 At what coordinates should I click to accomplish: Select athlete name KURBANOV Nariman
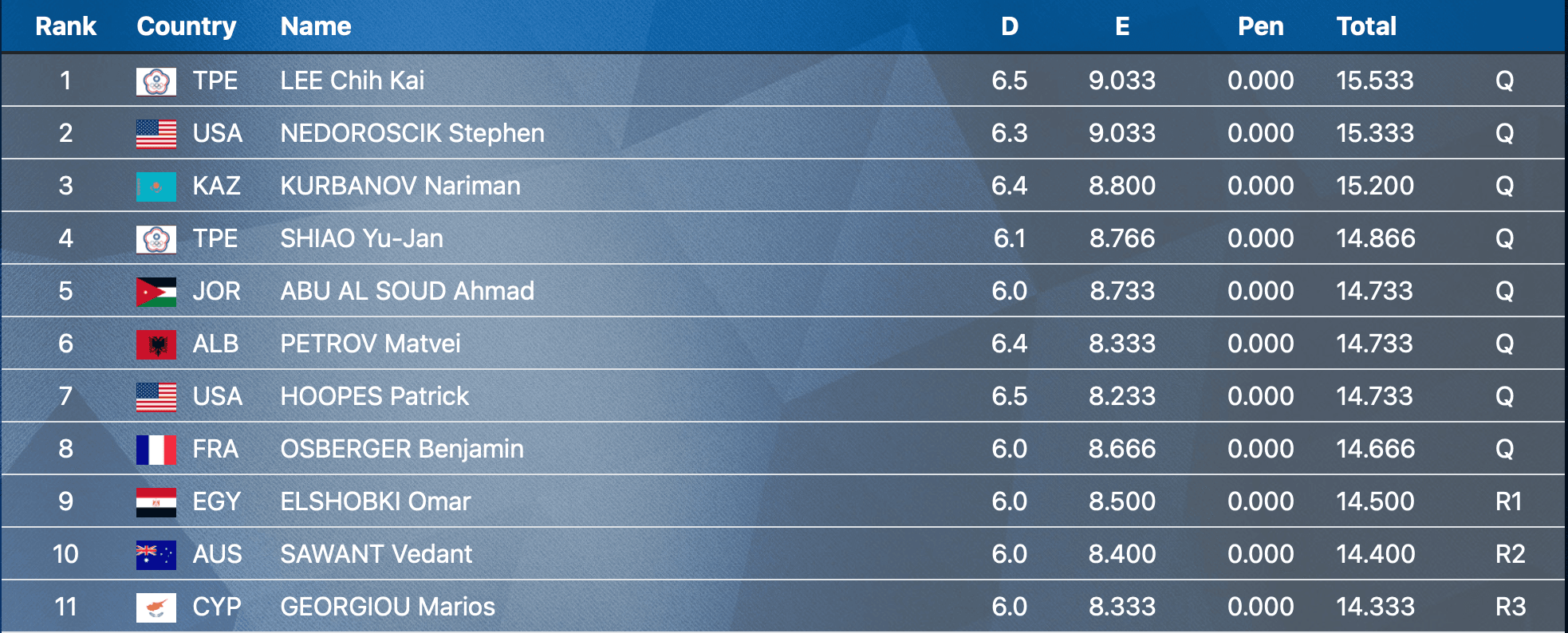[x=400, y=186]
